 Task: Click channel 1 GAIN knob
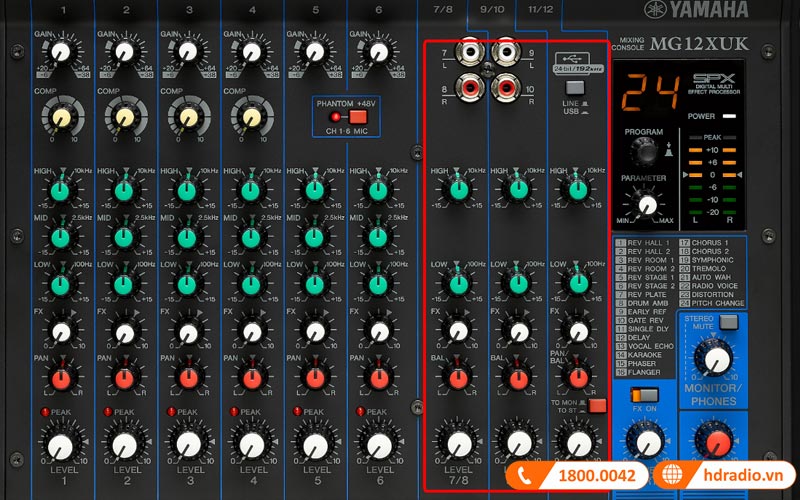(x=60, y=52)
